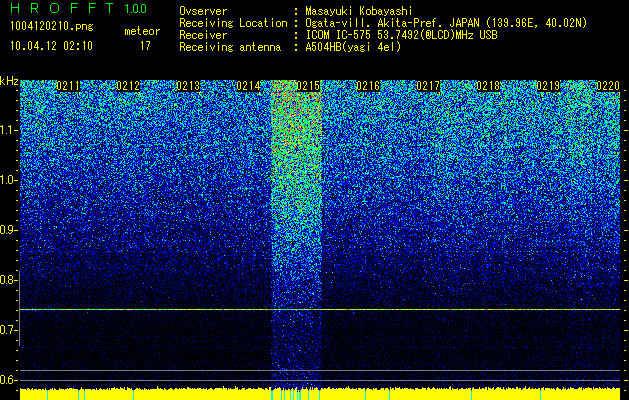Click the horizontal yellow carrier line
629x400 pixels.
click(x=320, y=309)
